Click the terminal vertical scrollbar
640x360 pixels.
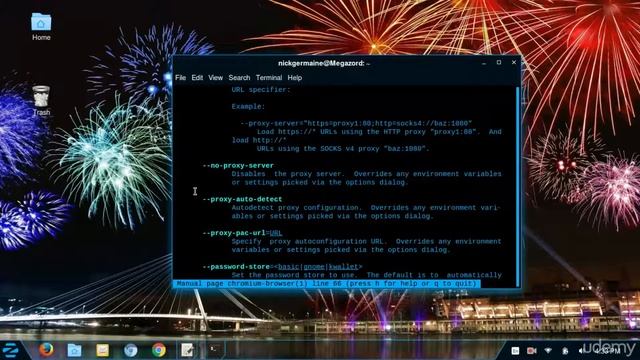(518, 187)
